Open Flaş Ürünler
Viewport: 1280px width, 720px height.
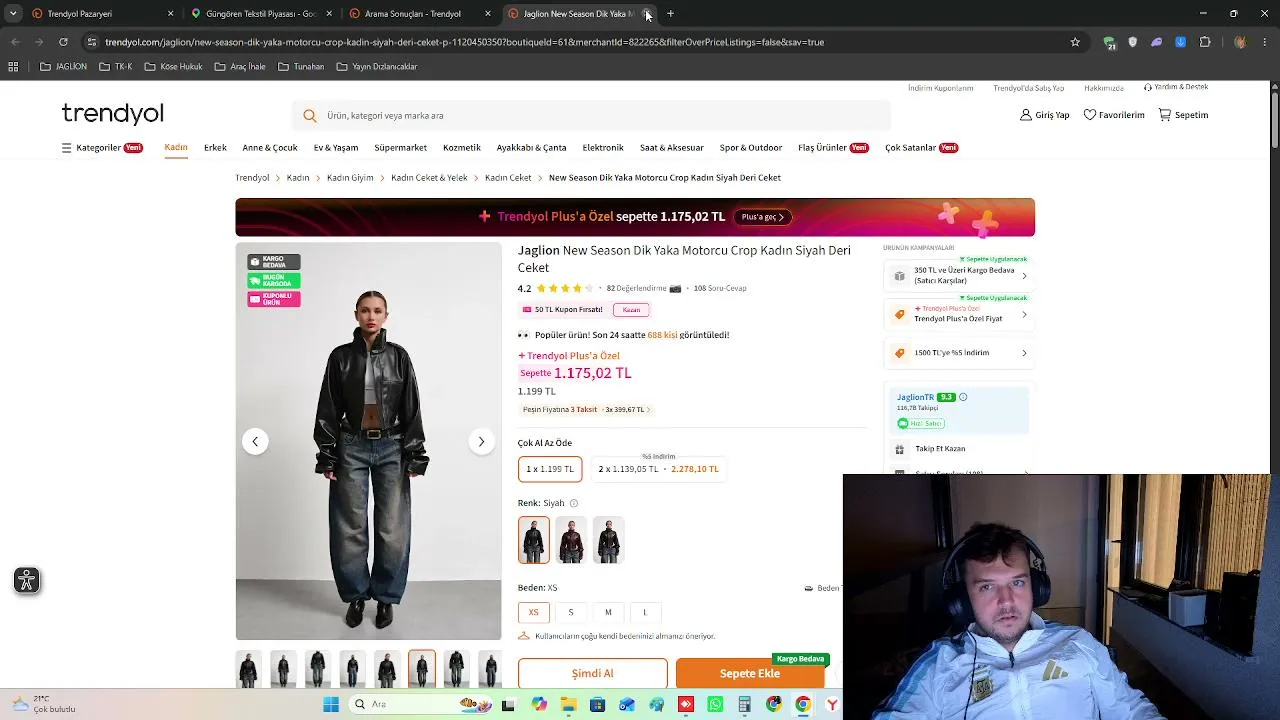[x=833, y=148]
